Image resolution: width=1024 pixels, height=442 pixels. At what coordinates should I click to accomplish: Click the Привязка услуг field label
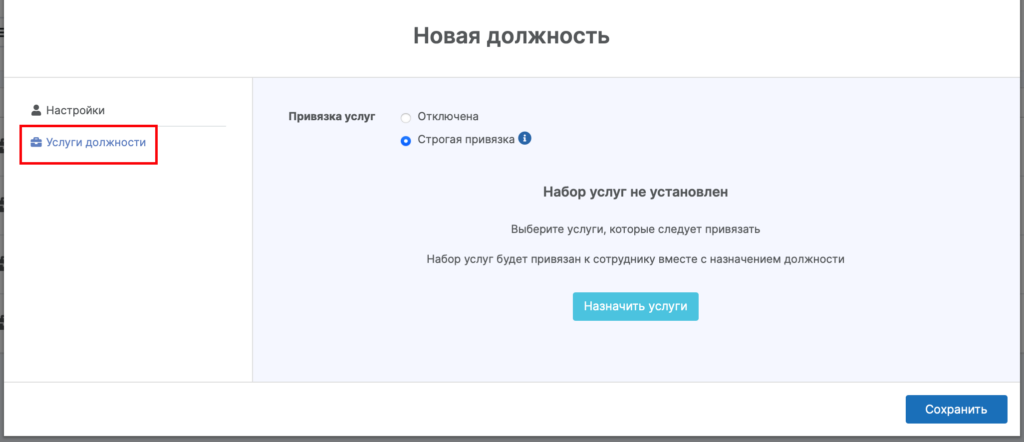331,116
